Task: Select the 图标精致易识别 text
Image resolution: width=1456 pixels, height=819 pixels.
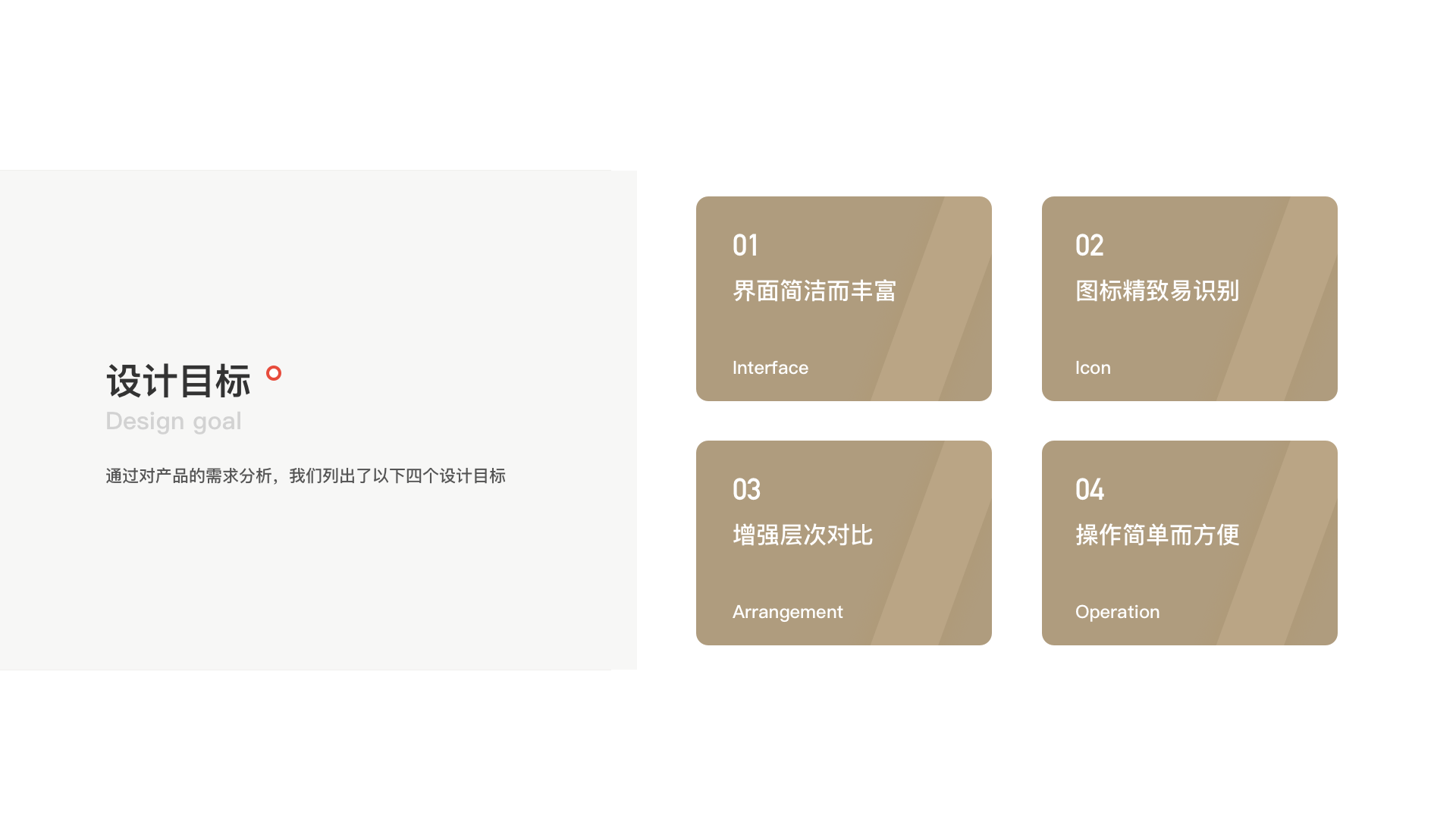Action: tap(1157, 291)
